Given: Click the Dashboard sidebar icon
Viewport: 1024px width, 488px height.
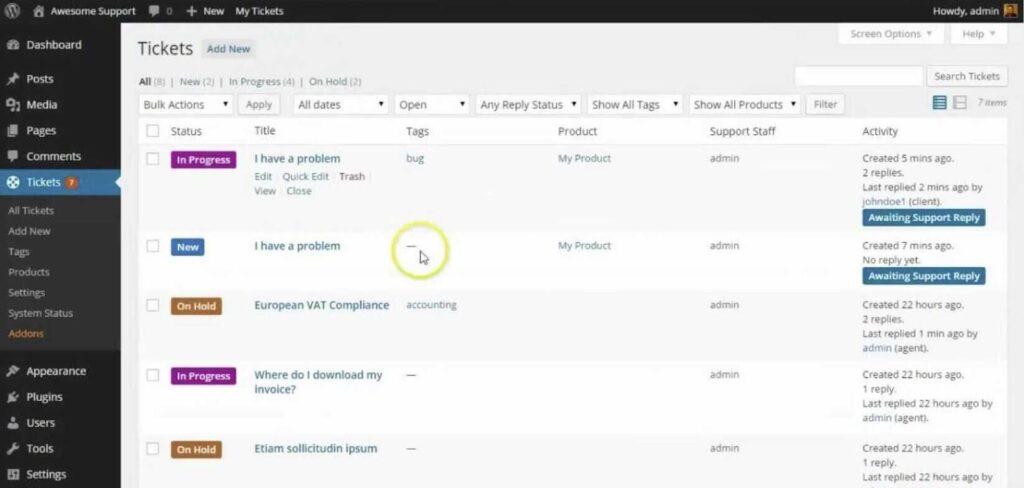Looking at the screenshot, I should coord(13,45).
